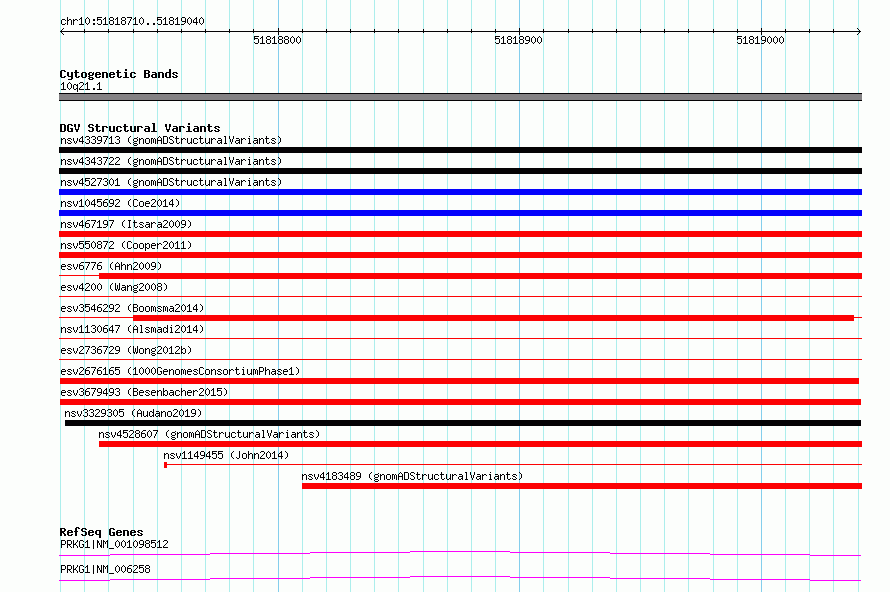Image resolution: width=890 pixels, height=592 pixels.
Task: Click the thin red Wang2008 variant line
Action: click(460, 297)
